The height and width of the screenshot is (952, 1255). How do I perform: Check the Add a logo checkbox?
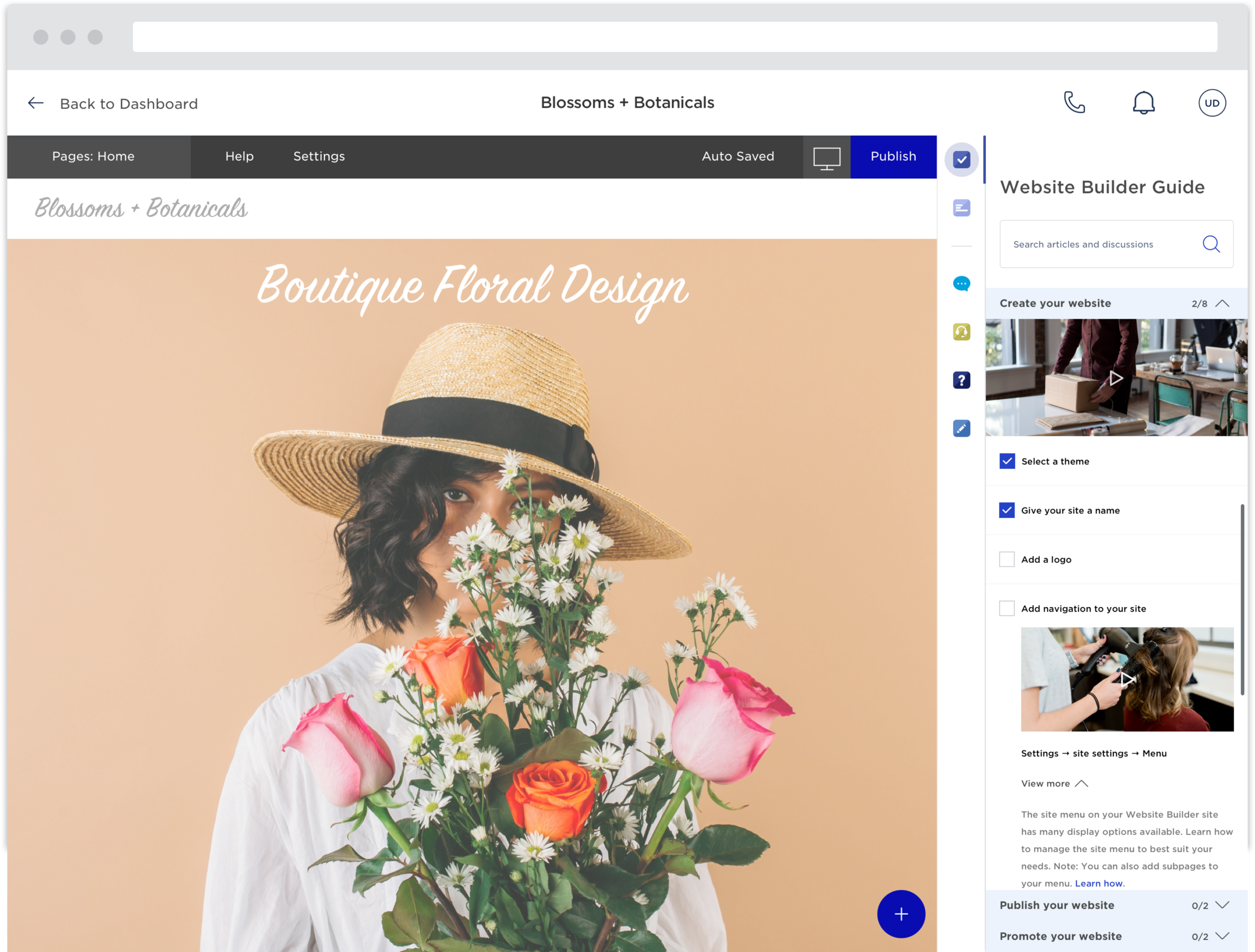(1007, 560)
